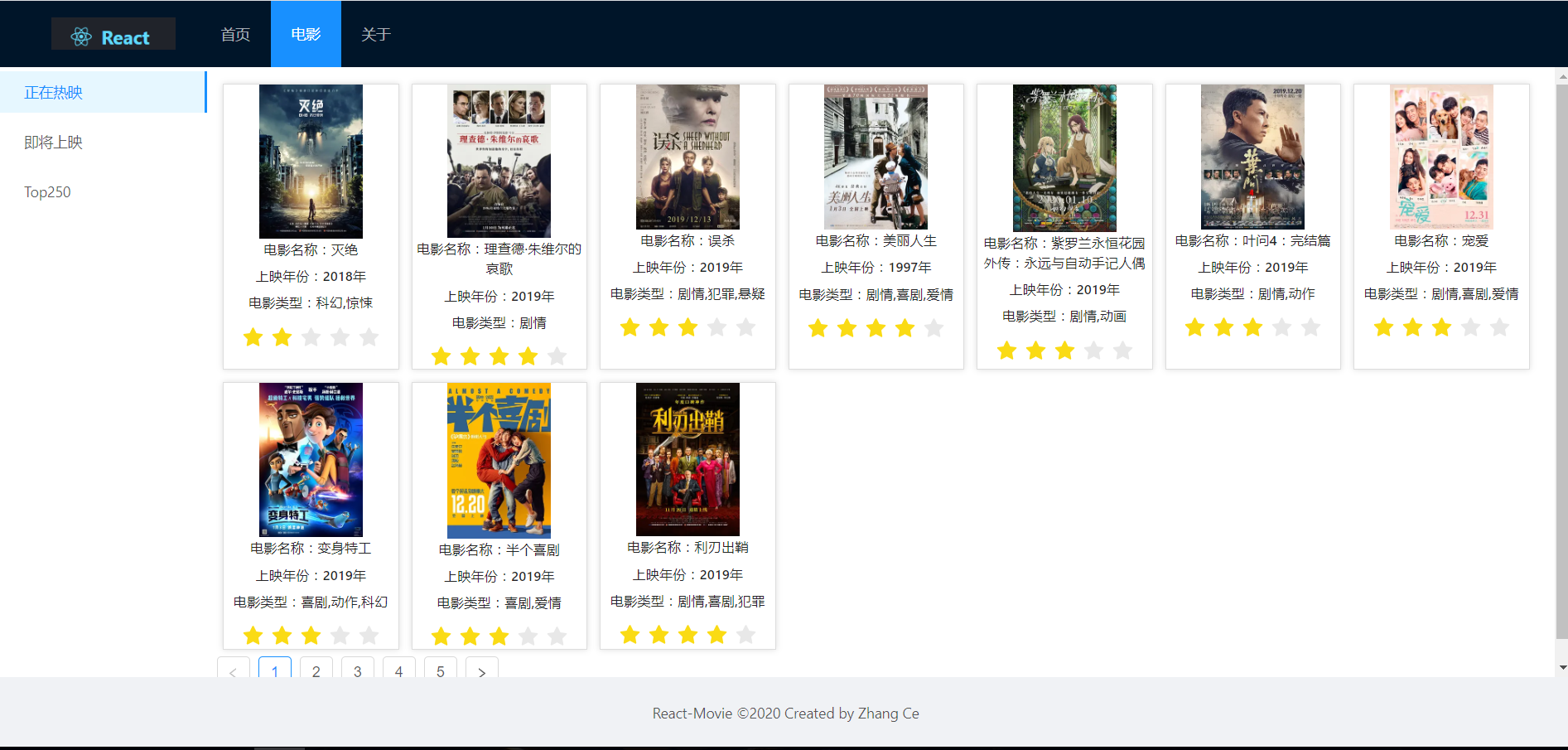The width and height of the screenshot is (1568, 750).
Task: Click the title text 利刃出鞘
Action: [x=721, y=548]
